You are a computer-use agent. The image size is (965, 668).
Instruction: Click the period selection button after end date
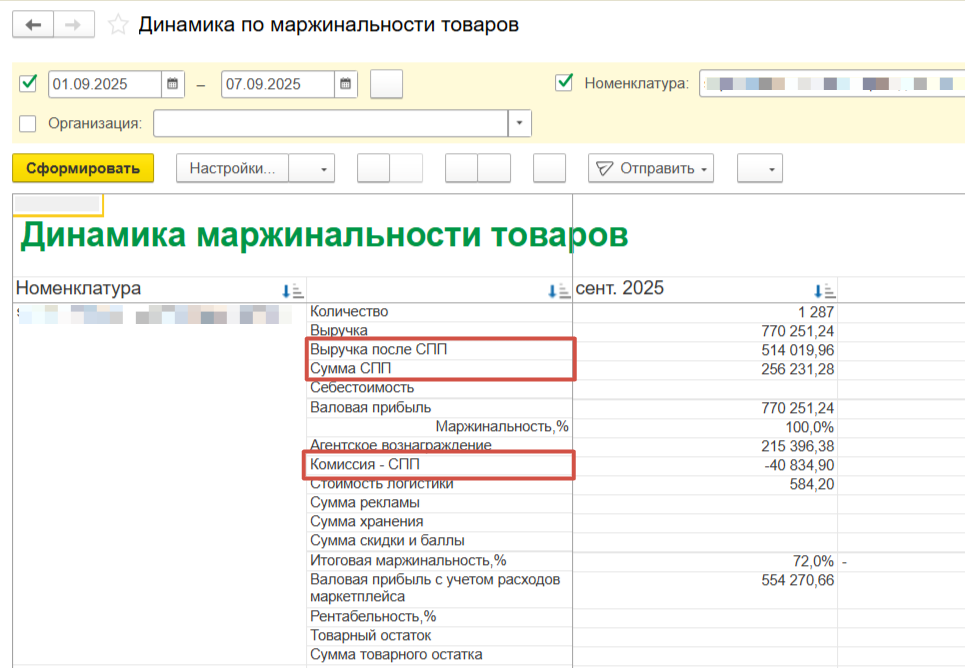tap(386, 84)
